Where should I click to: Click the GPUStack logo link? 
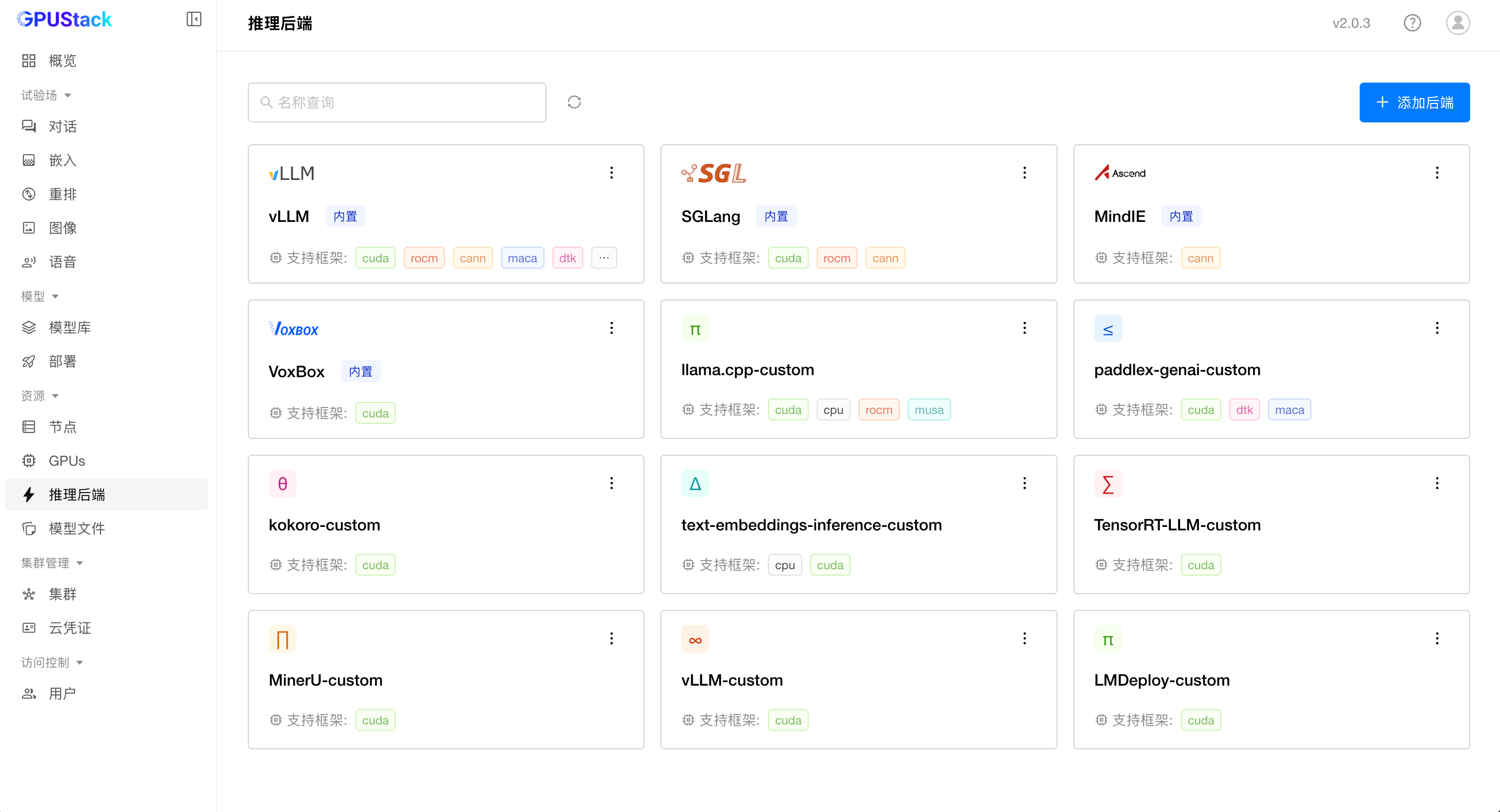click(x=64, y=19)
